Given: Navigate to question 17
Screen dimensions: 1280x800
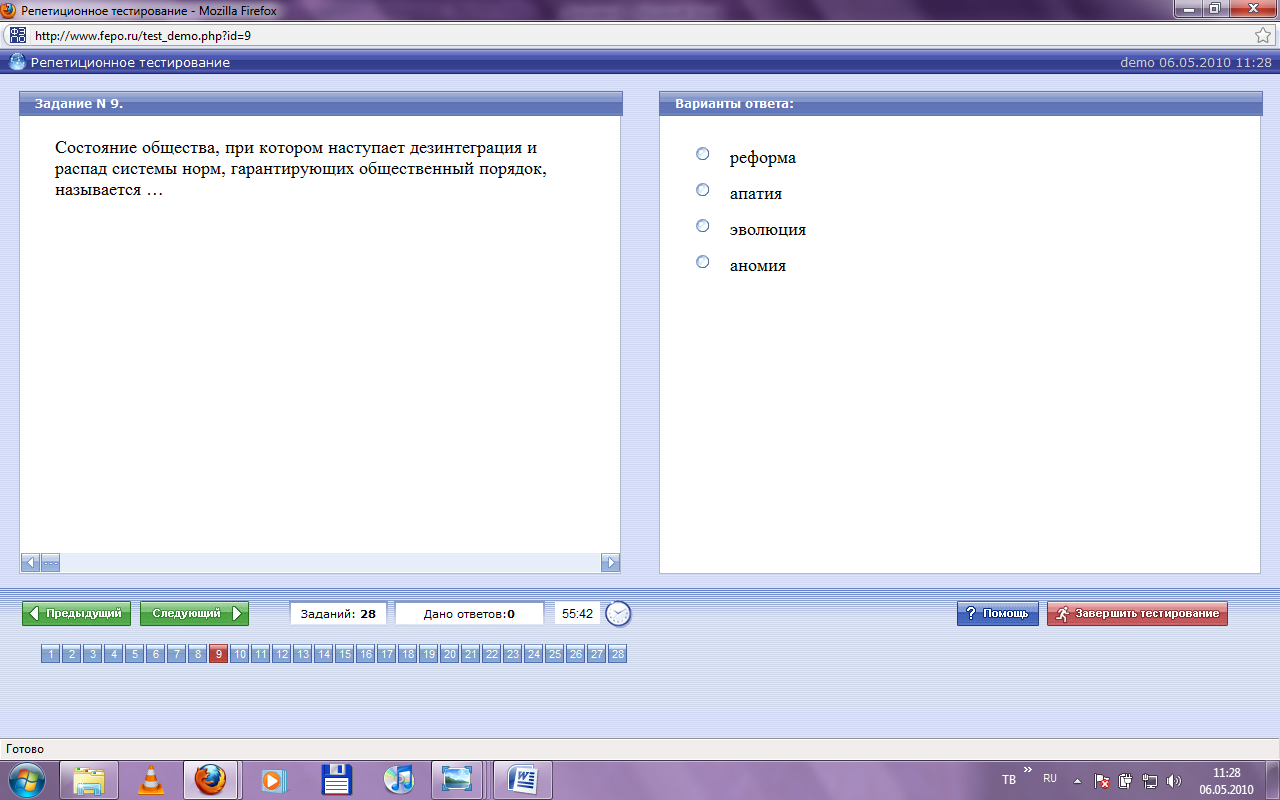Looking at the screenshot, I should [386, 654].
